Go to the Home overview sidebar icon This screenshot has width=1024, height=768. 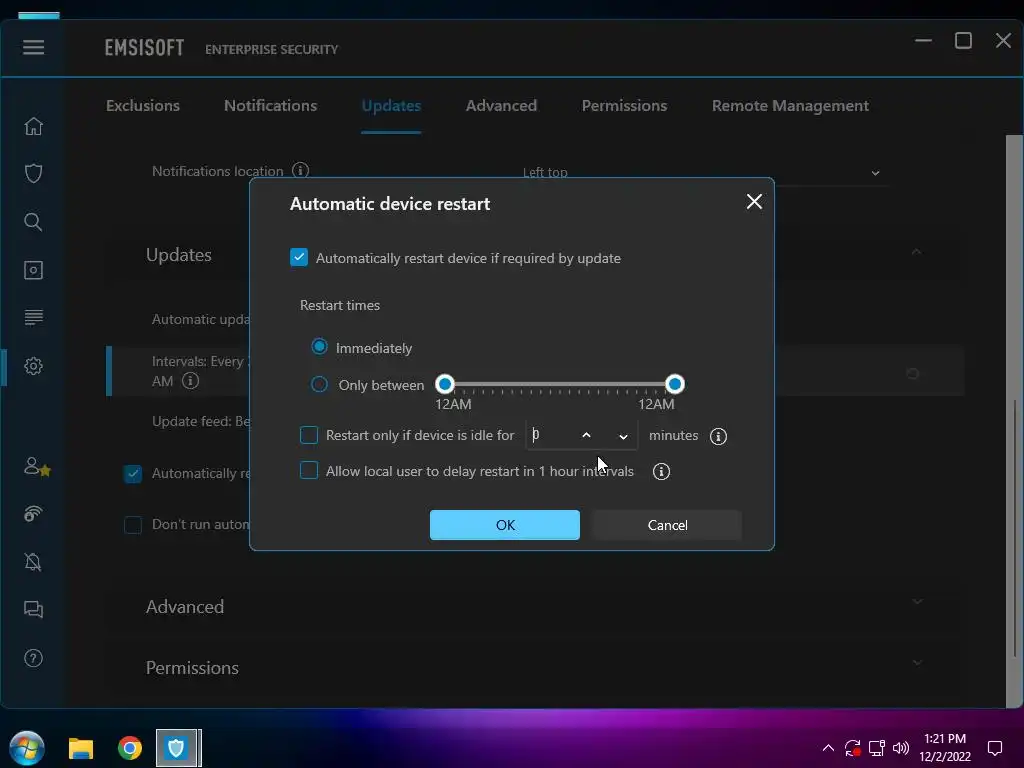[x=33, y=126]
